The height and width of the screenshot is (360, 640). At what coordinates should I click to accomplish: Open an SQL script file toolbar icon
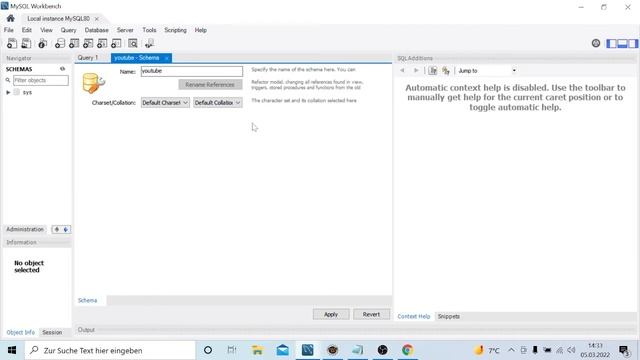tap(26, 43)
